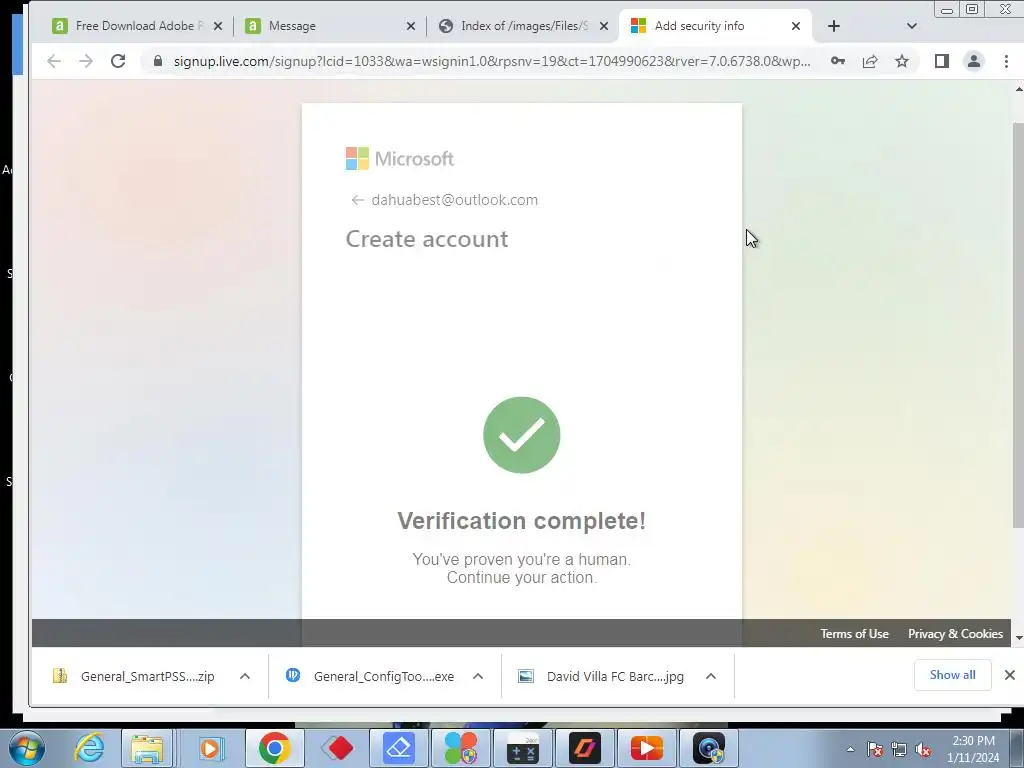The width and height of the screenshot is (1024, 768).
Task: Open the colorful circles taskbar app
Action: click(460, 748)
